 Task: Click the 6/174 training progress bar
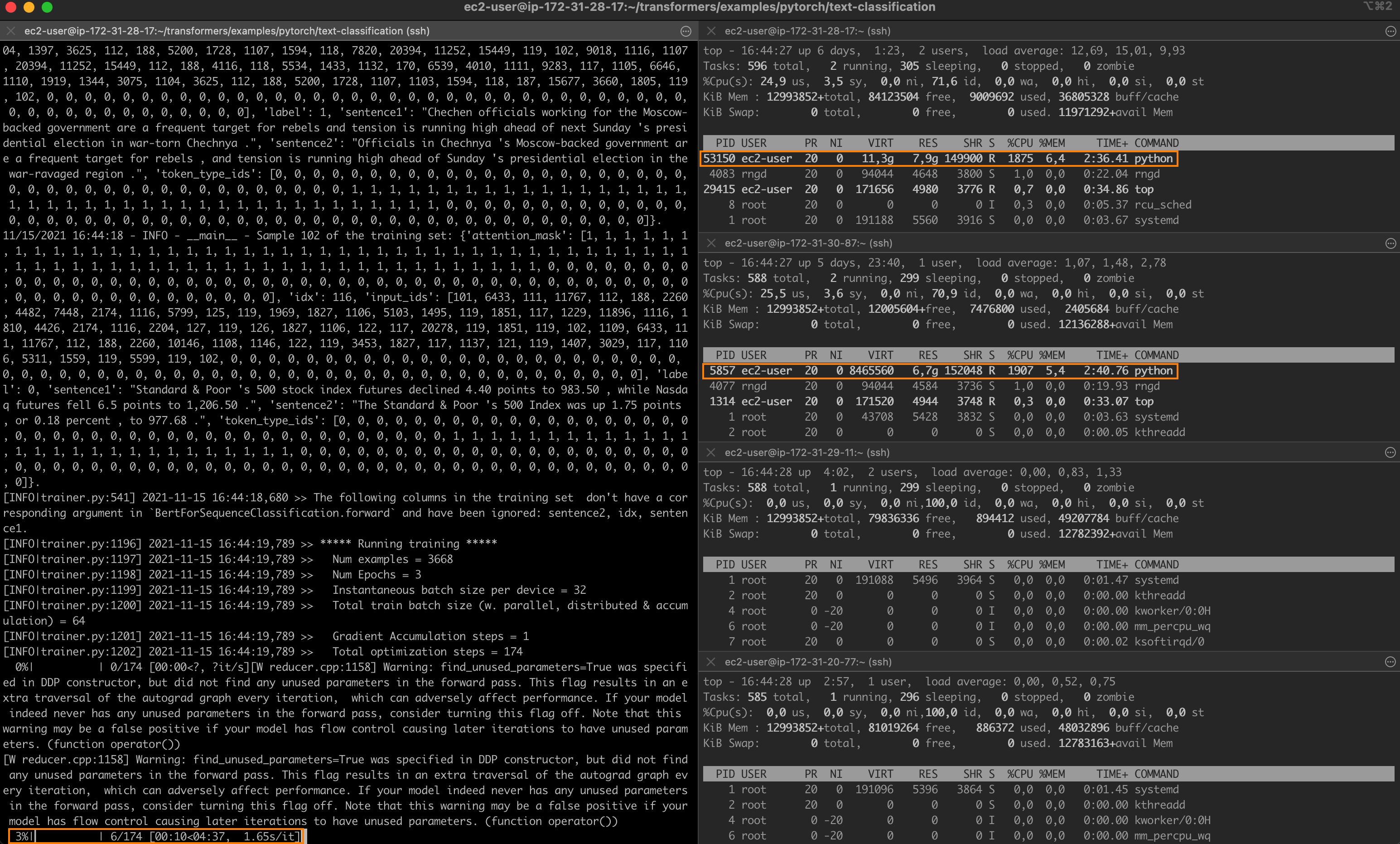coord(154,836)
